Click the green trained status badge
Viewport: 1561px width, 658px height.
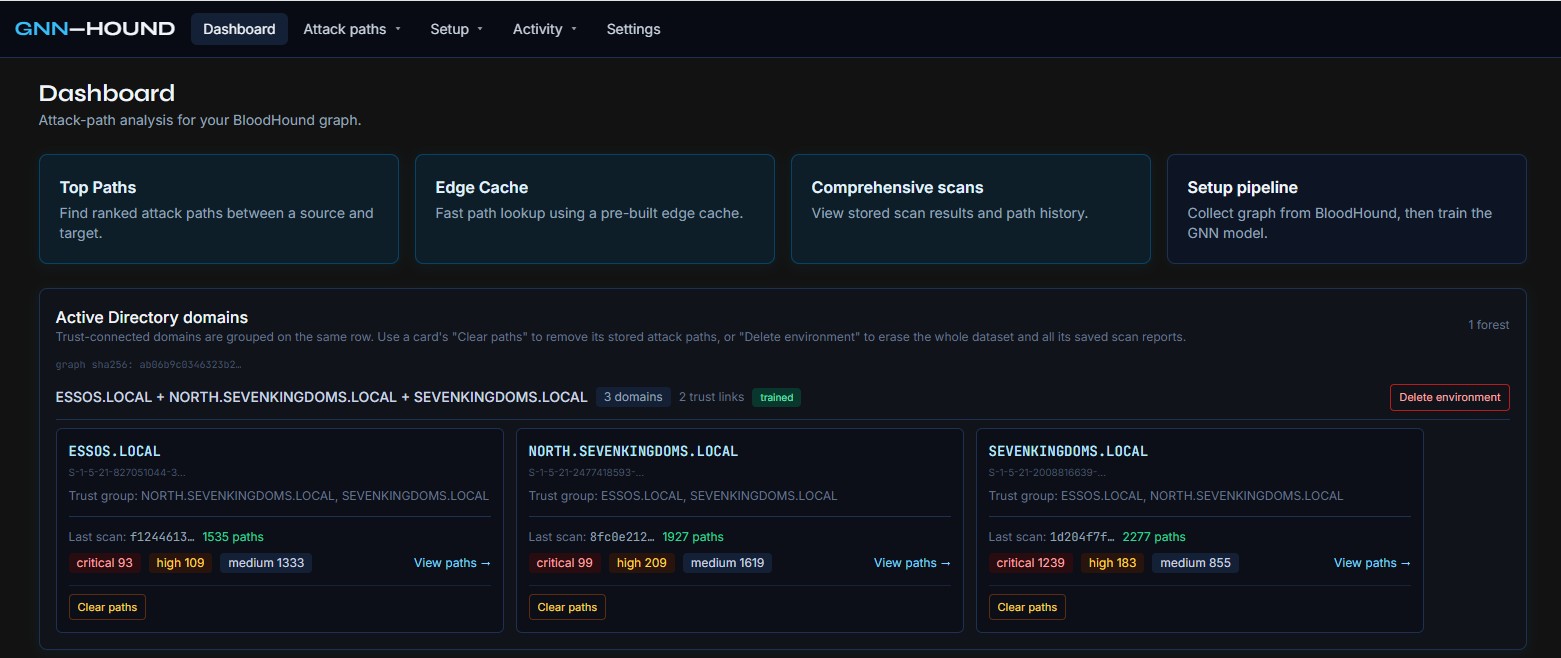click(776, 397)
